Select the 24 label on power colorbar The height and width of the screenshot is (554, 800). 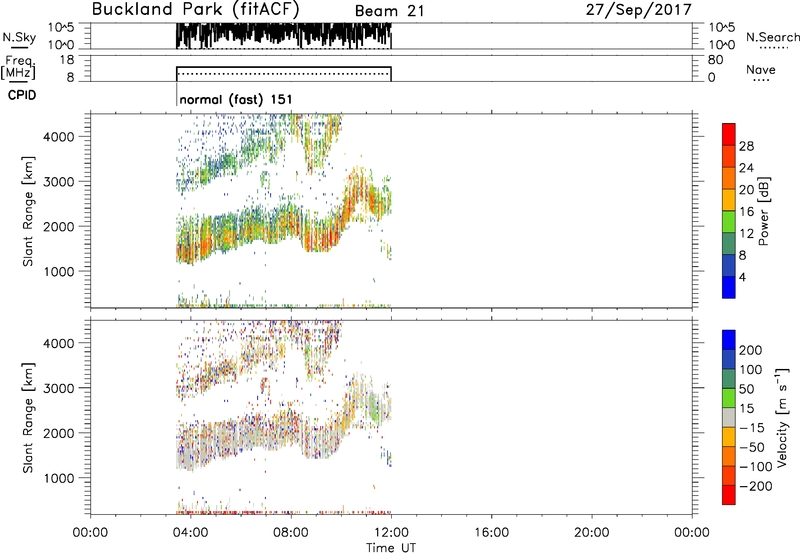746,168
